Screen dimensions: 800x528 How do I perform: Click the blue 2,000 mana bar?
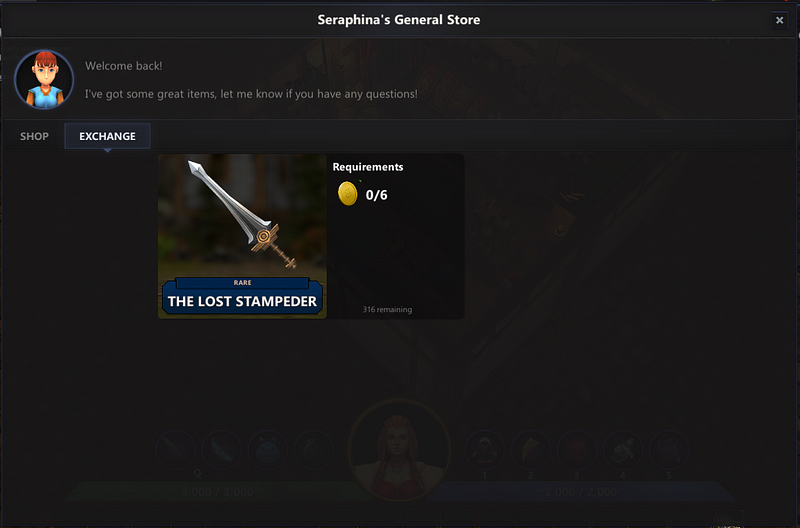(x=581, y=491)
